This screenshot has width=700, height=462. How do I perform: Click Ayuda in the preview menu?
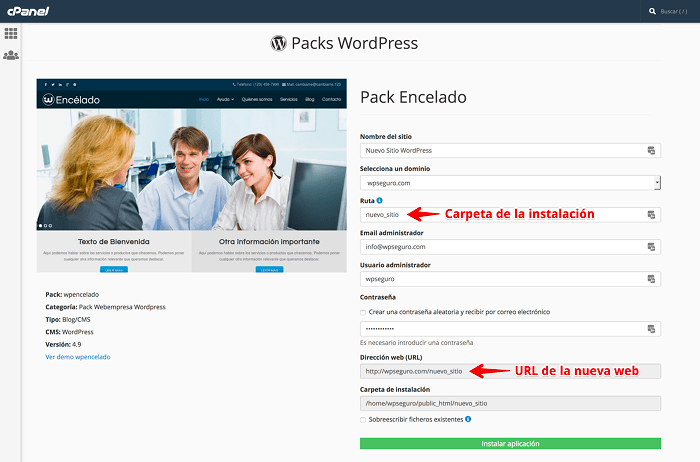[225, 99]
